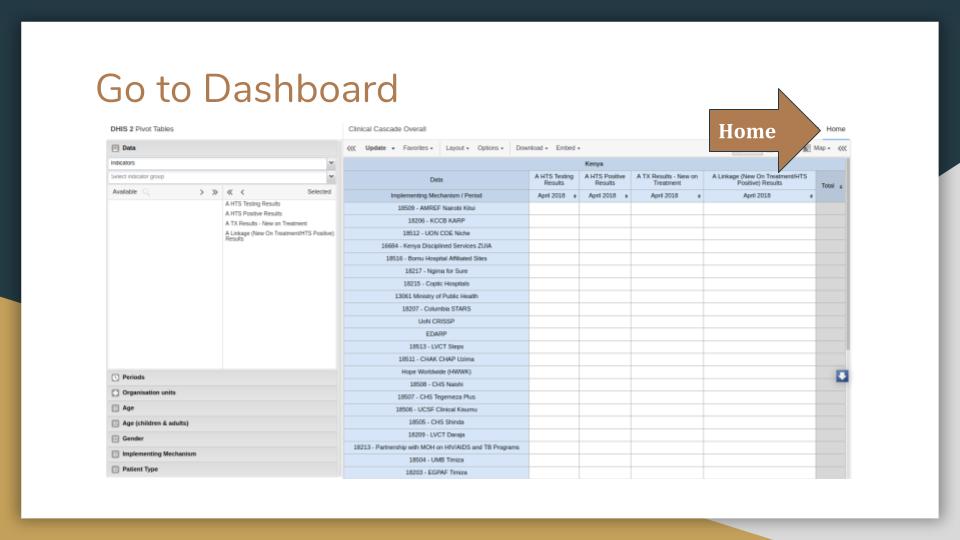Collapse the left panel with triple-chevron icon

click(351, 148)
